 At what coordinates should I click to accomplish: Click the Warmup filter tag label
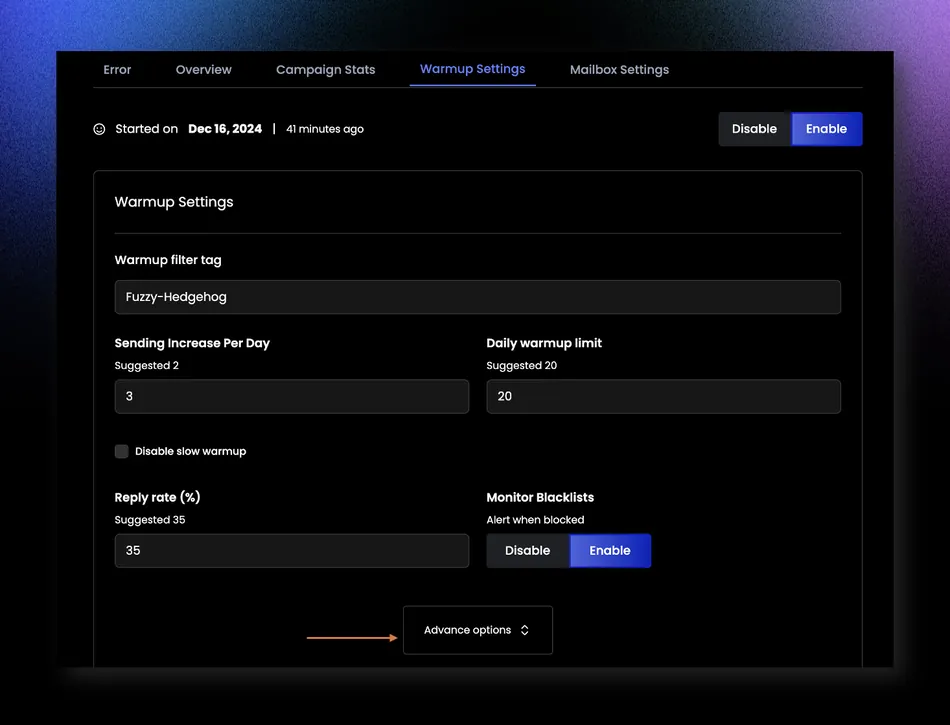click(168, 260)
